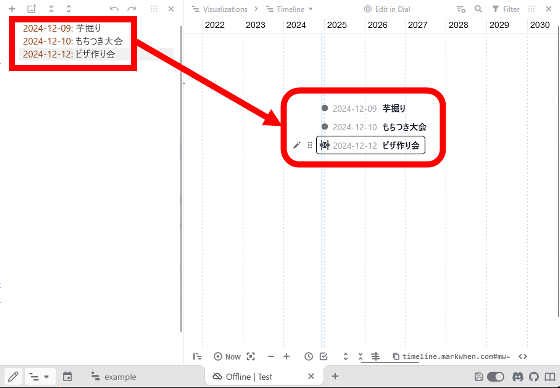Zoom out with the minus icon
This screenshot has width=560, height=388.
pyautogui.click(x=271, y=356)
